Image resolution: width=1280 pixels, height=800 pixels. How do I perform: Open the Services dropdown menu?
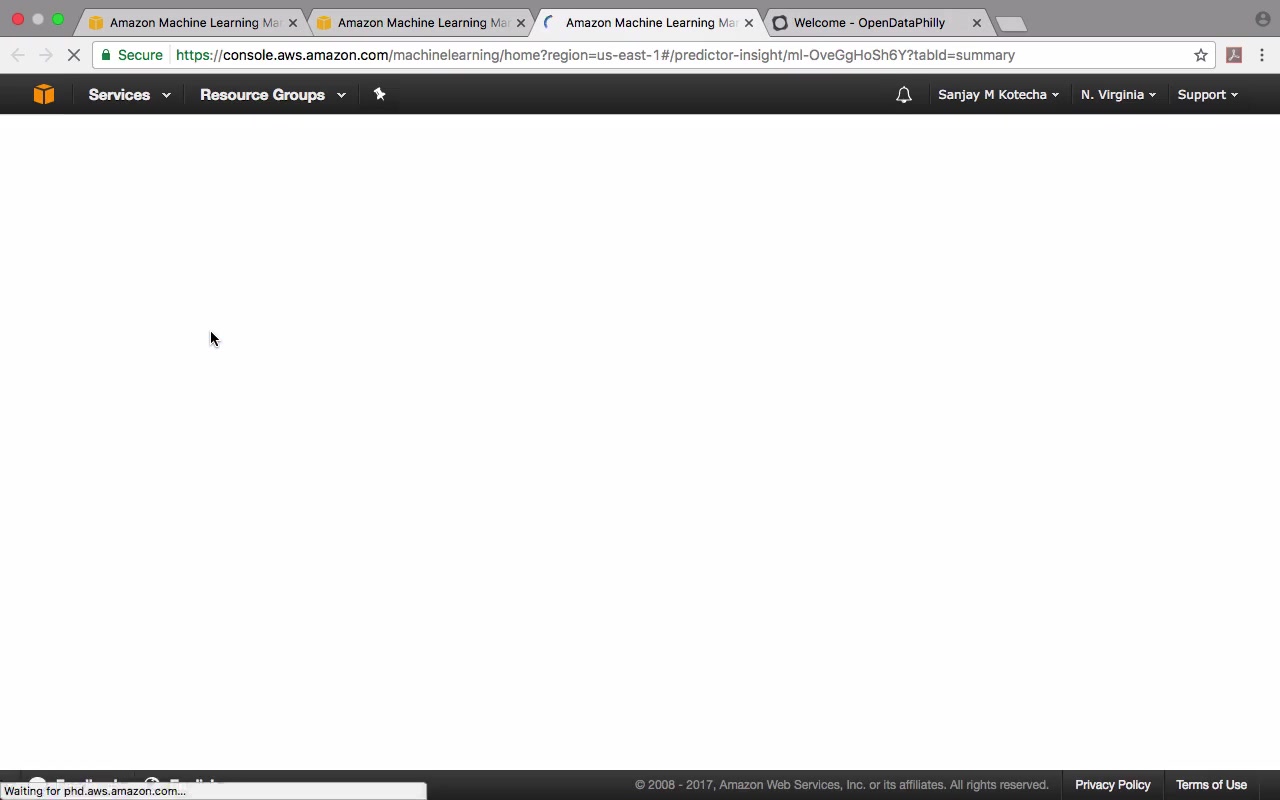129,94
